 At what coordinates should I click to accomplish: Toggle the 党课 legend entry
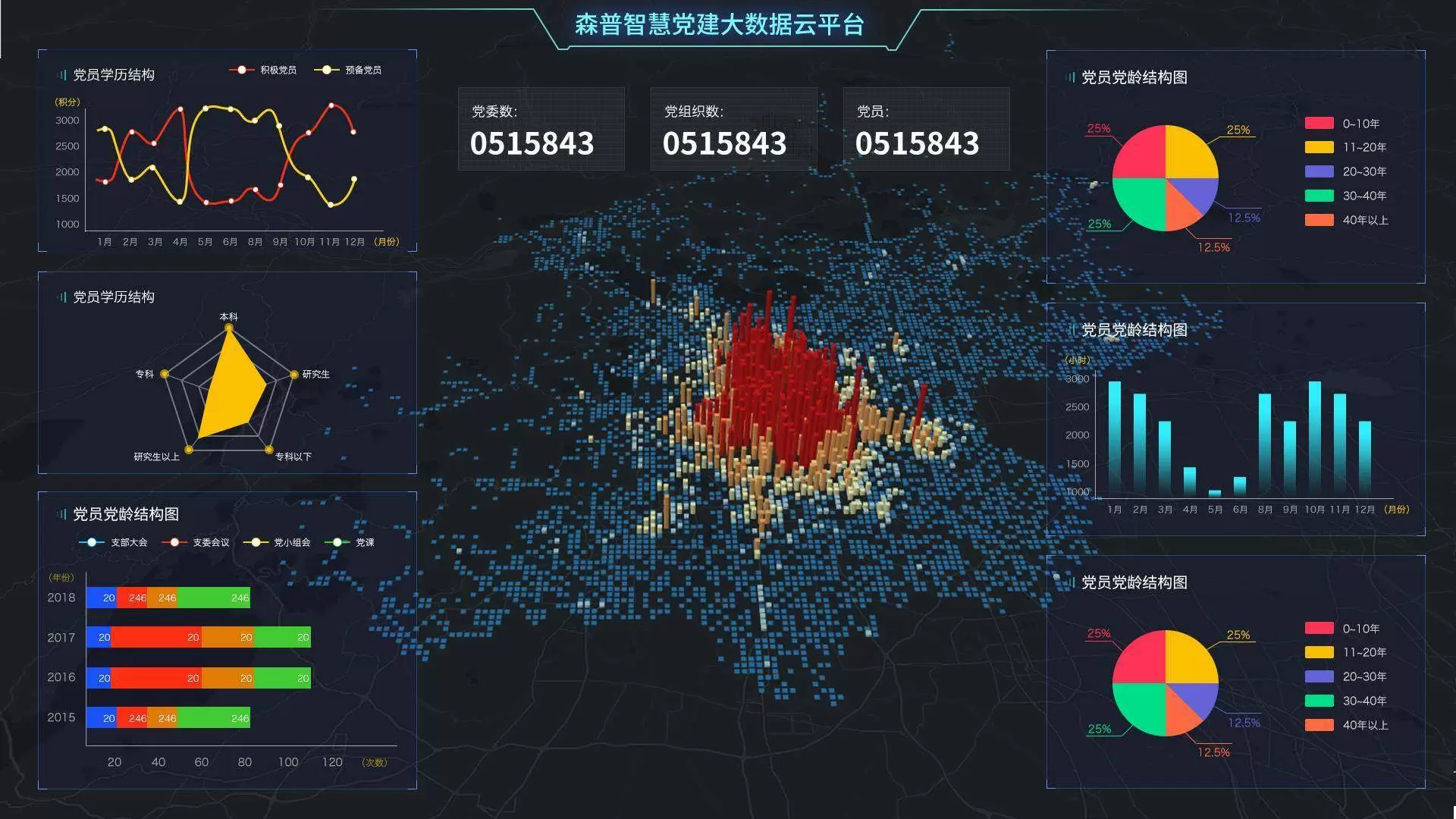click(x=349, y=542)
